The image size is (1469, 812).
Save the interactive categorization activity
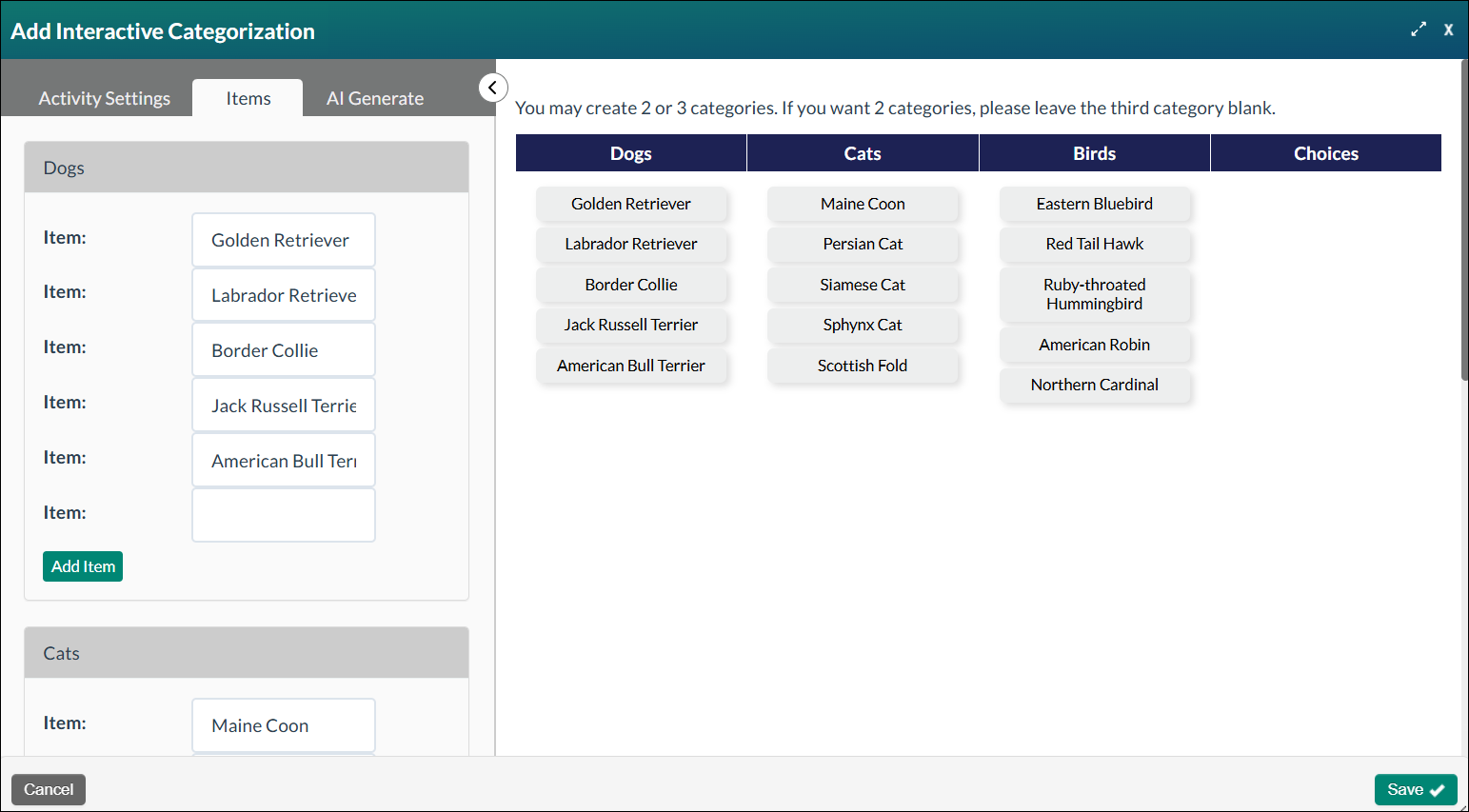(x=1416, y=789)
